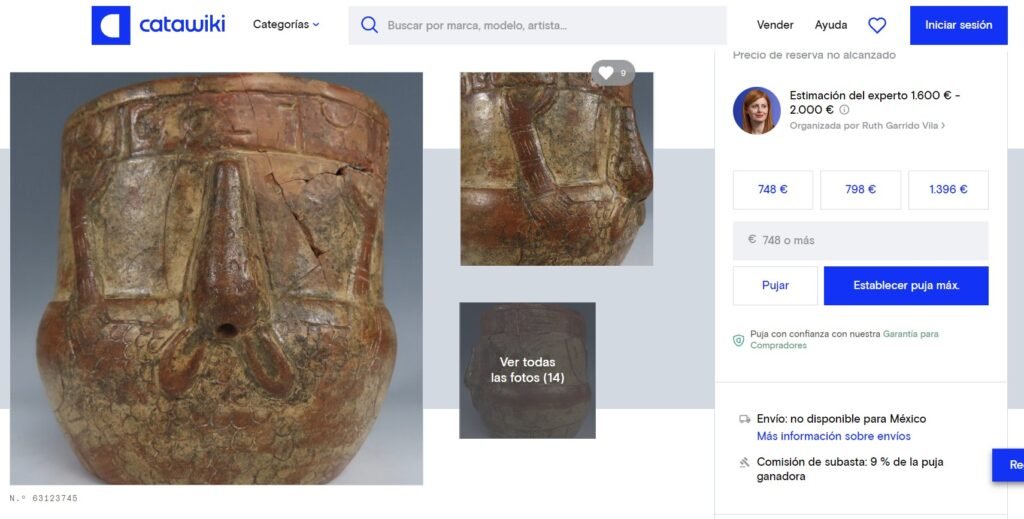Click the Iniciar sesión button
1024x519 pixels.
pyautogui.click(x=958, y=25)
